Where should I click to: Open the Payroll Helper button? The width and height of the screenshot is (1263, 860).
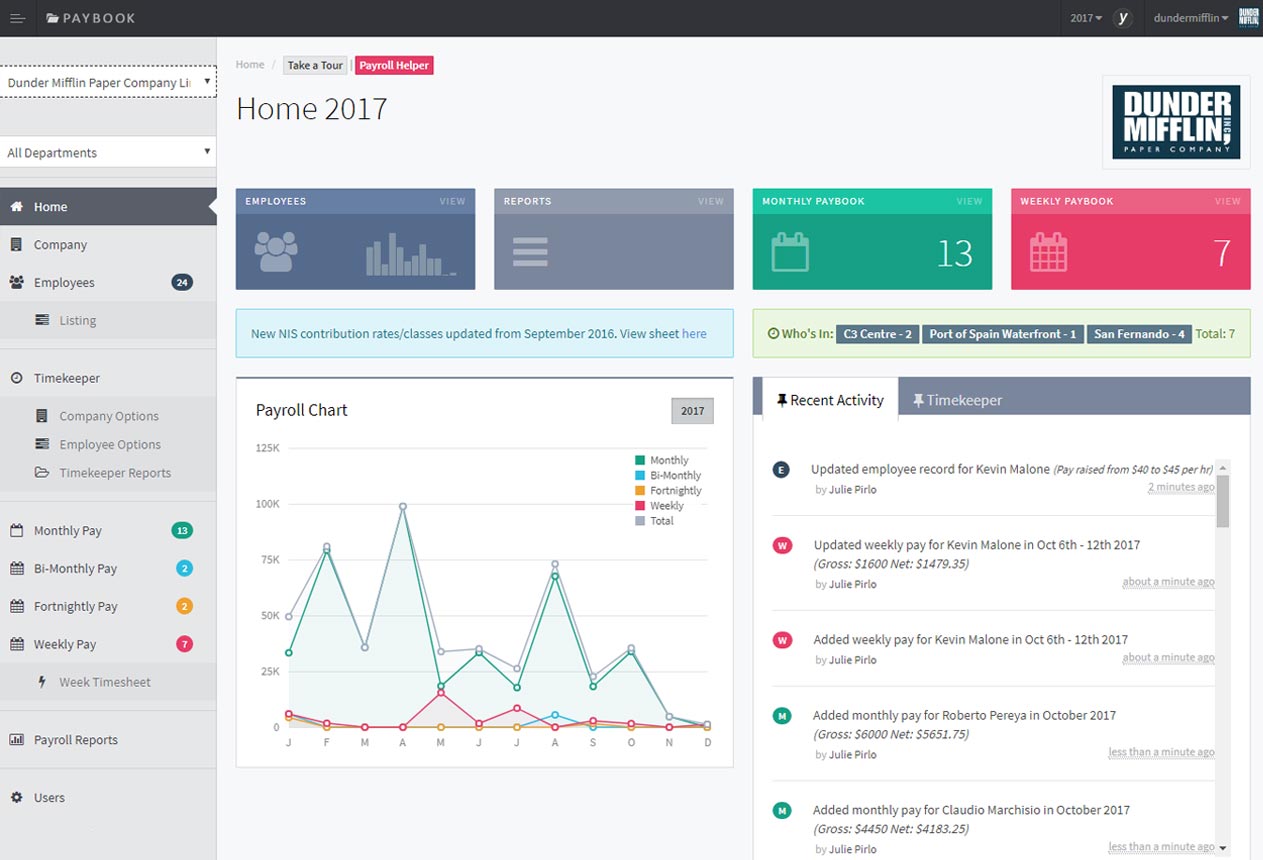[394, 66]
